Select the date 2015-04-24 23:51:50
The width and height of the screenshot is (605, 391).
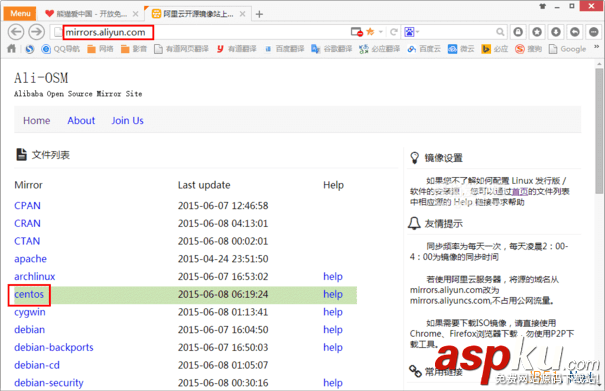(x=223, y=259)
